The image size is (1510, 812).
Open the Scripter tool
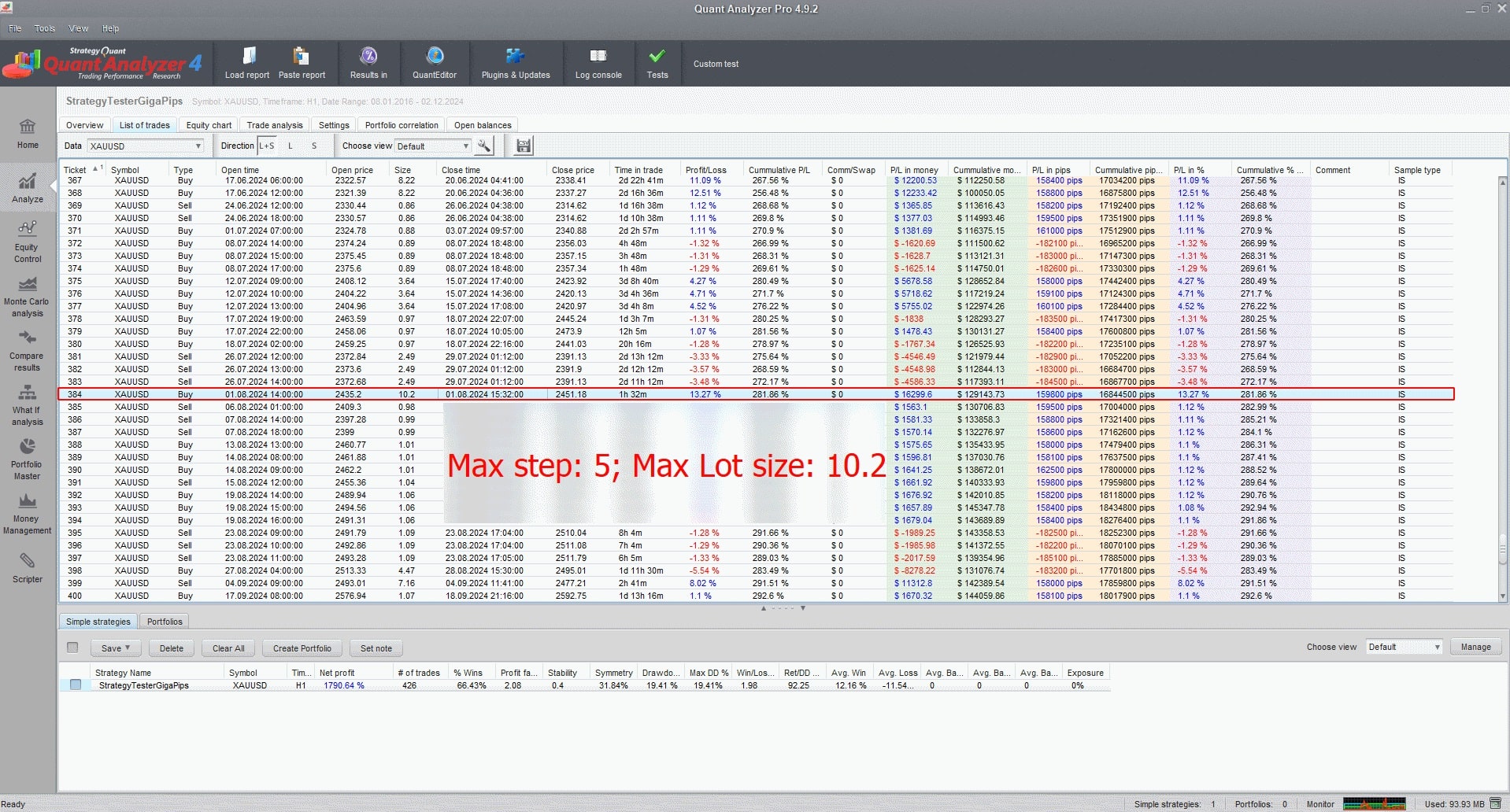[28, 567]
